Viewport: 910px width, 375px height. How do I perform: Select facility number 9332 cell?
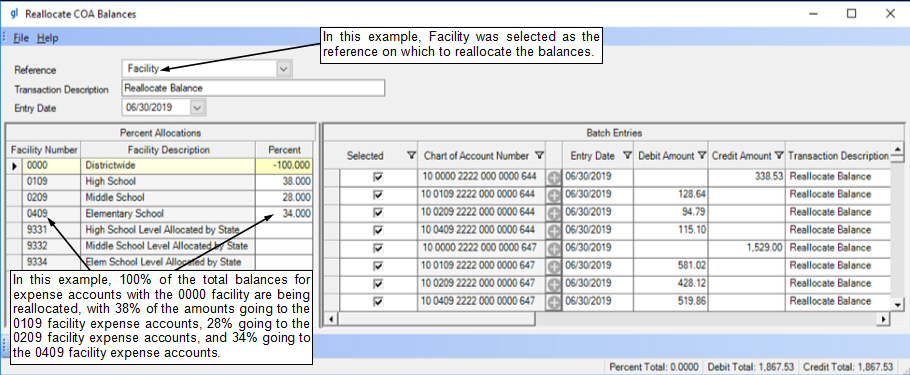point(52,246)
